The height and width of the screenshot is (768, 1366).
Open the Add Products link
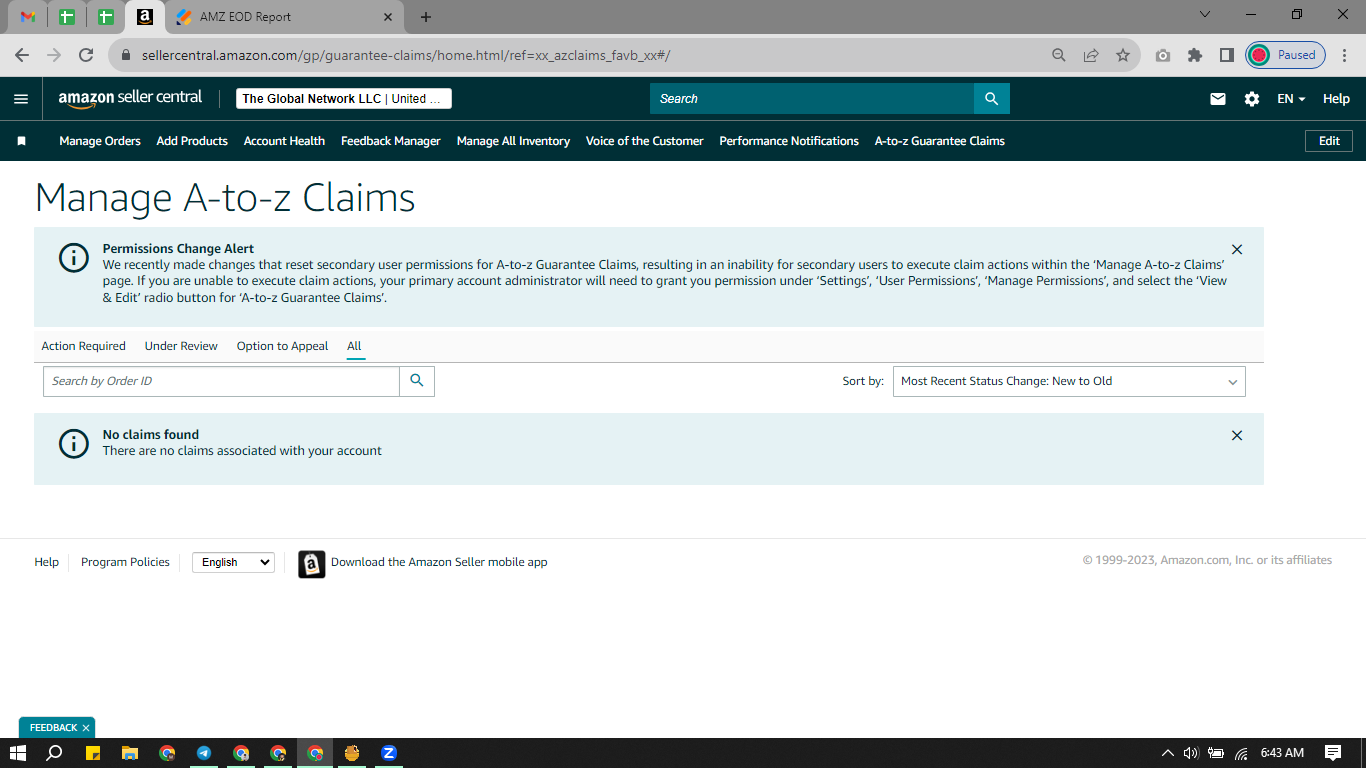coord(192,141)
